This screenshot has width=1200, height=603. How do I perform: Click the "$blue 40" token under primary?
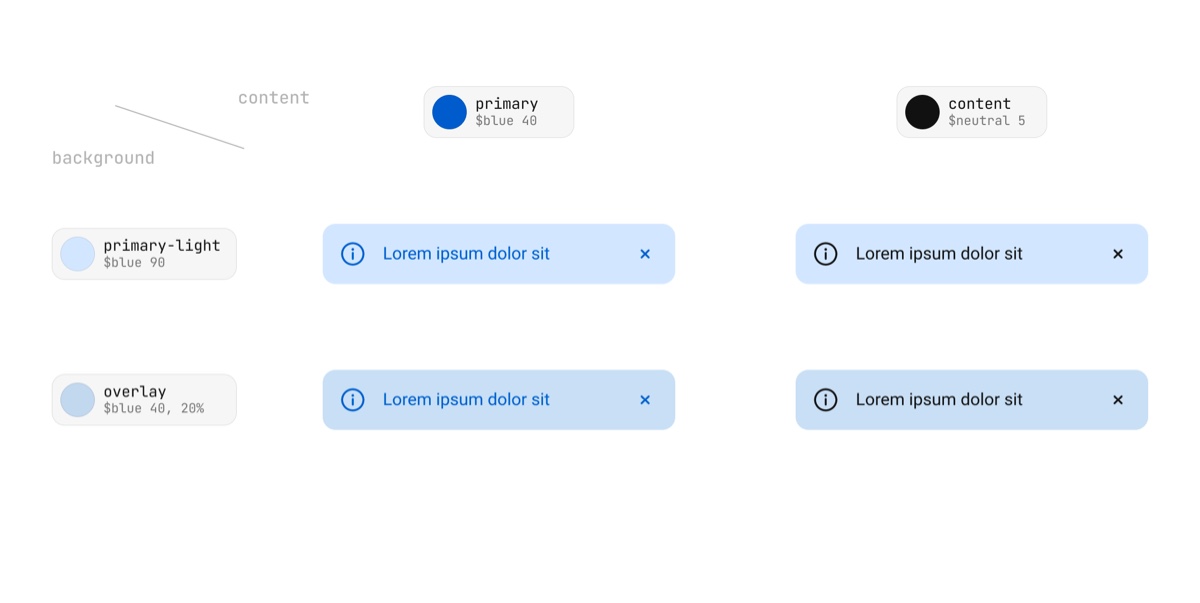pos(506,121)
